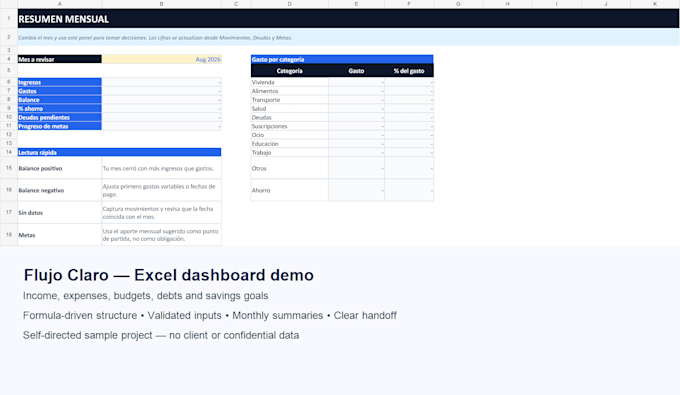Select column D header

pos(290,4)
